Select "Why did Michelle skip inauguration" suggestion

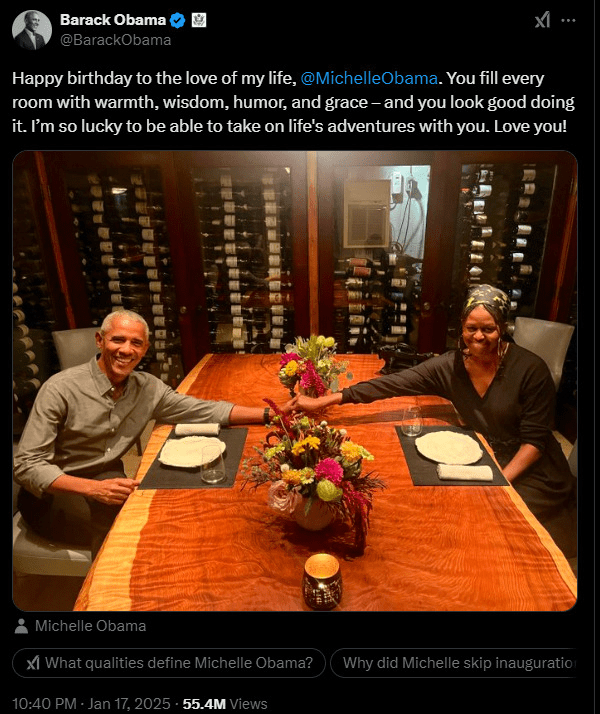(459, 662)
